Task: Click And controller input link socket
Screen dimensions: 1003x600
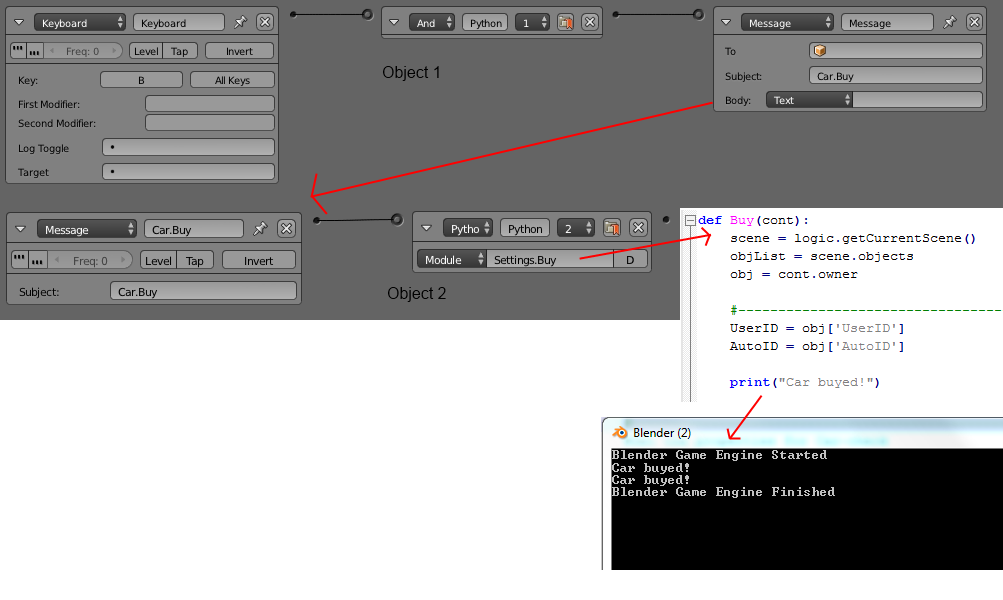Action: [x=367, y=14]
